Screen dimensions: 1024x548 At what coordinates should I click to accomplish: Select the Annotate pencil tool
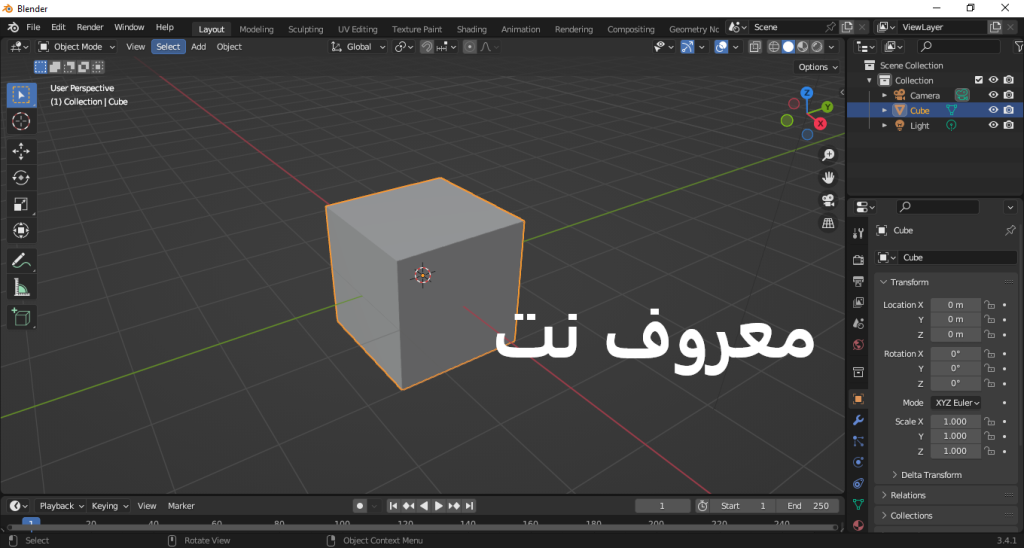point(21,261)
